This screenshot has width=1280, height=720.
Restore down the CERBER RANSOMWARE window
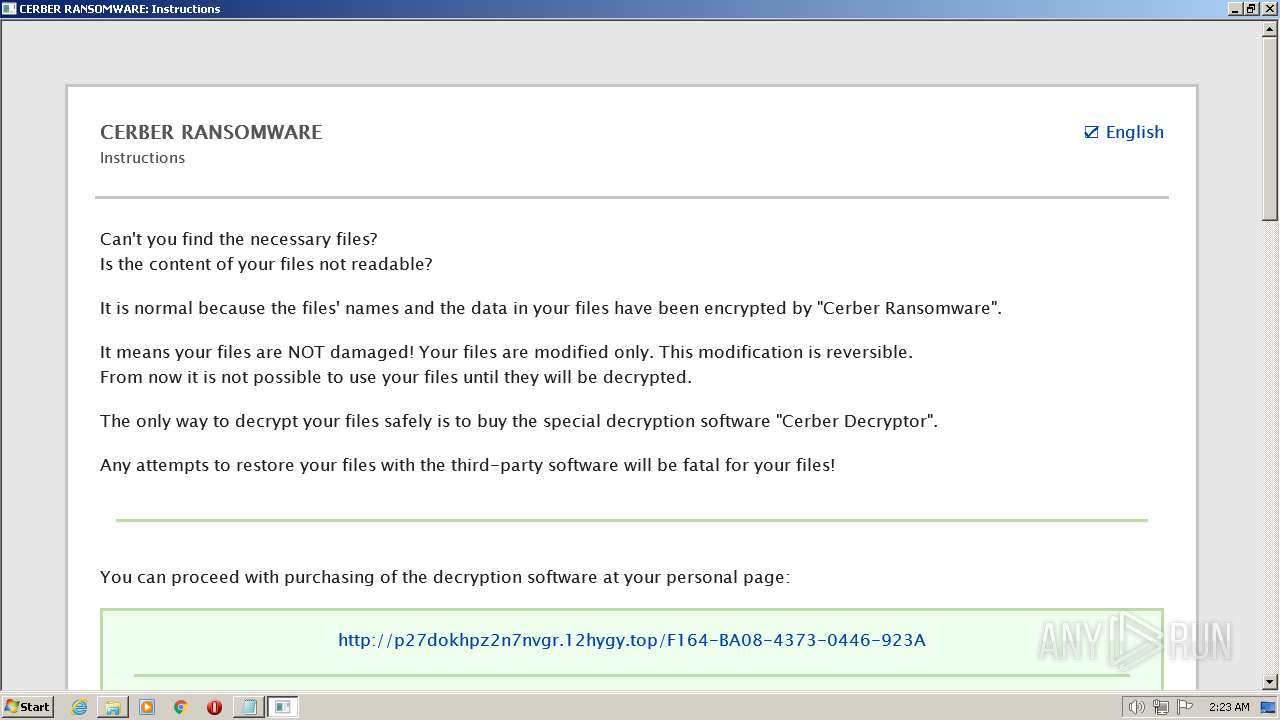tap(1251, 8)
